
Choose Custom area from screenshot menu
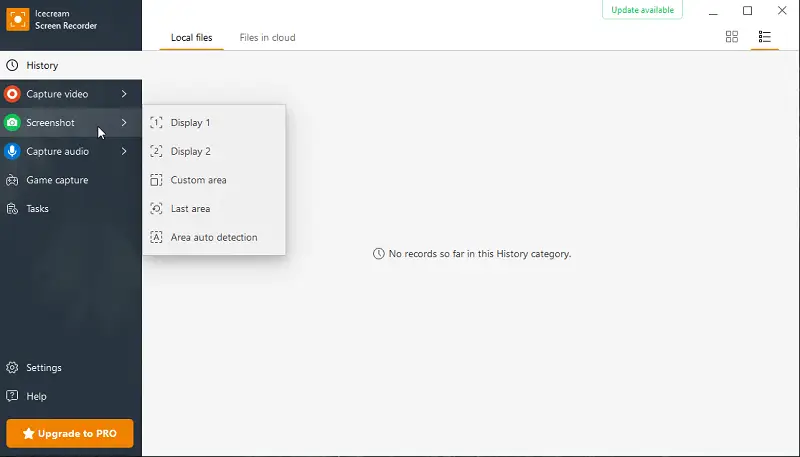[x=198, y=181]
